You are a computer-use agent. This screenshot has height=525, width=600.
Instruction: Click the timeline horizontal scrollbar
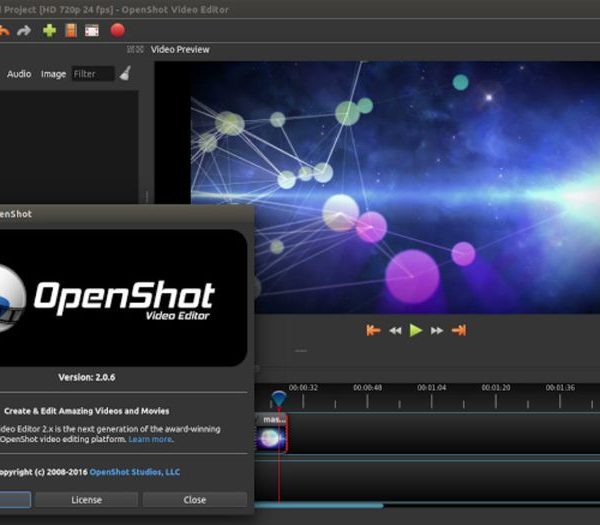pyautogui.click(x=319, y=505)
